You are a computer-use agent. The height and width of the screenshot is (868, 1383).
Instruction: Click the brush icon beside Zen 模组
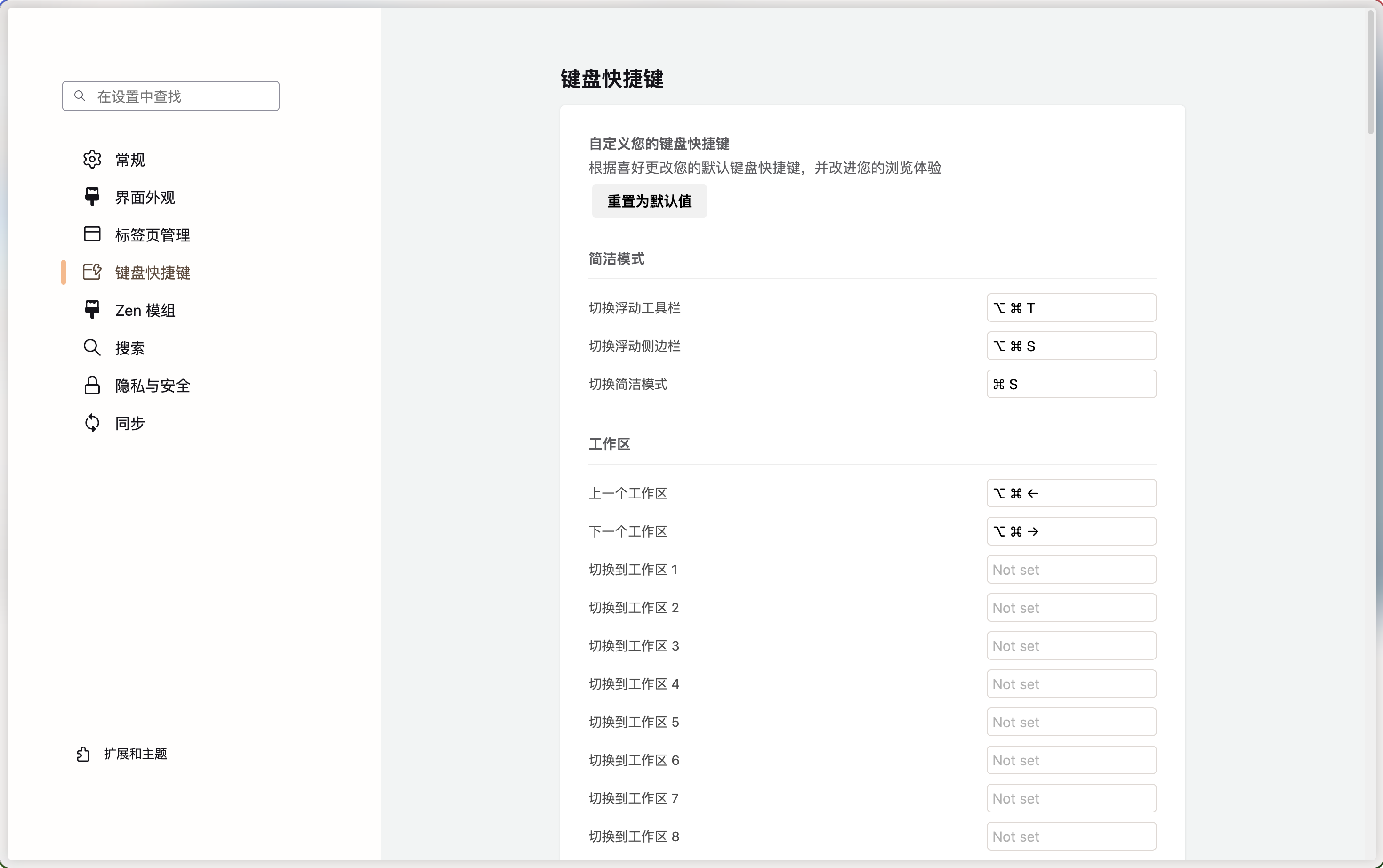(92, 310)
